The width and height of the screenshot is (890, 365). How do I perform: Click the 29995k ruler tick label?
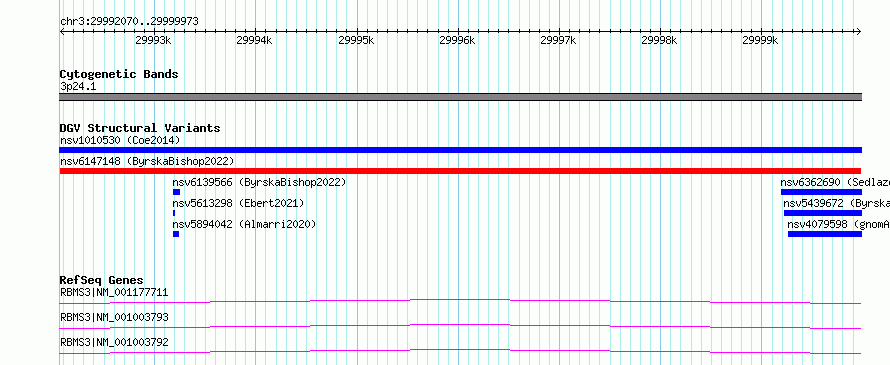point(356,40)
